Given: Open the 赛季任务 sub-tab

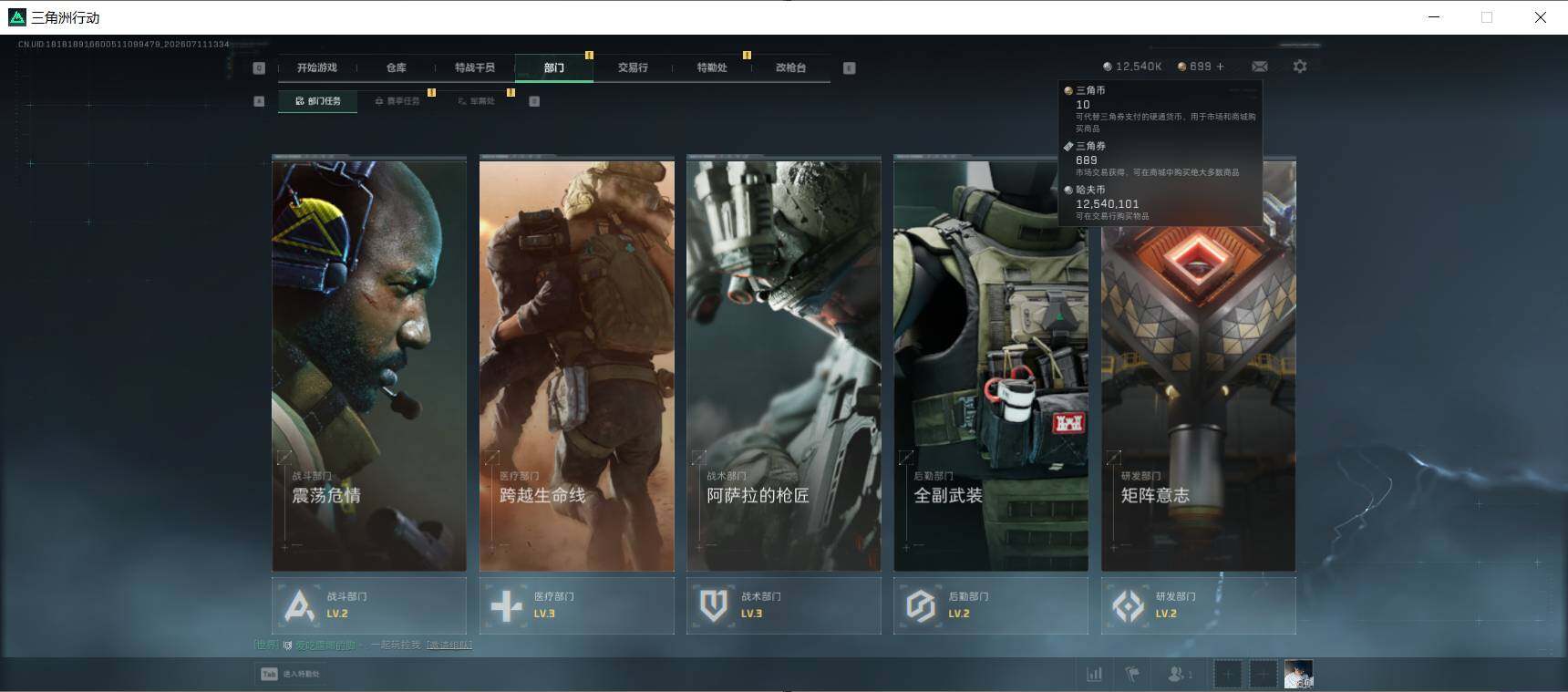Looking at the screenshot, I should pos(397,101).
